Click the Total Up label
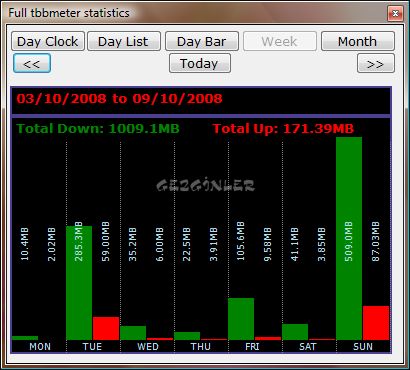410x370 pixels. click(x=283, y=129)
